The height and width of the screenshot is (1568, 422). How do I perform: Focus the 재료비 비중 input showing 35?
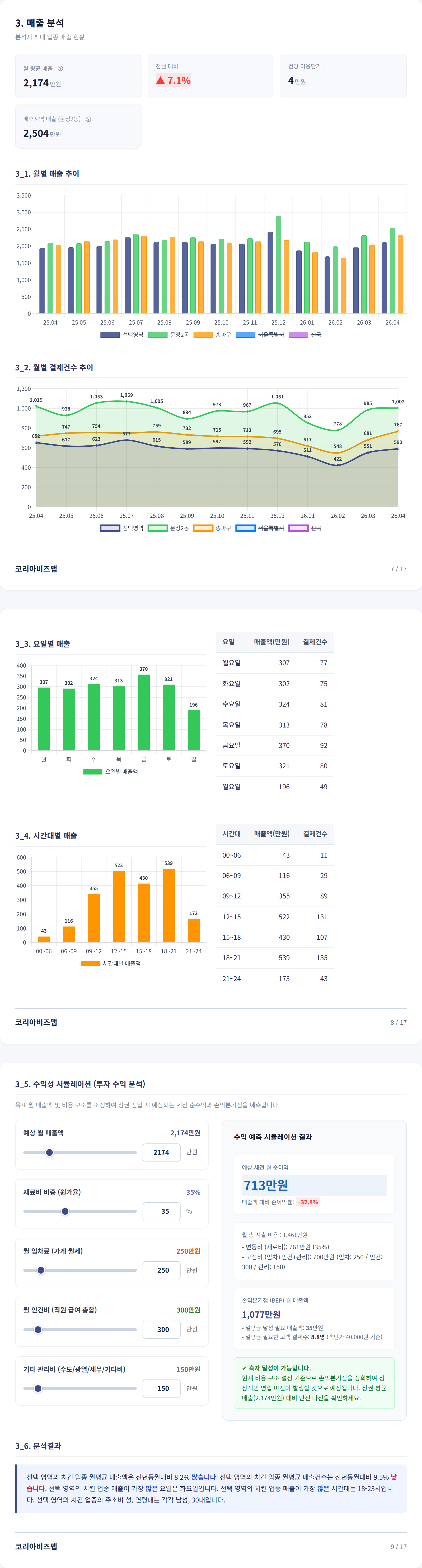tap(161, 1211)
